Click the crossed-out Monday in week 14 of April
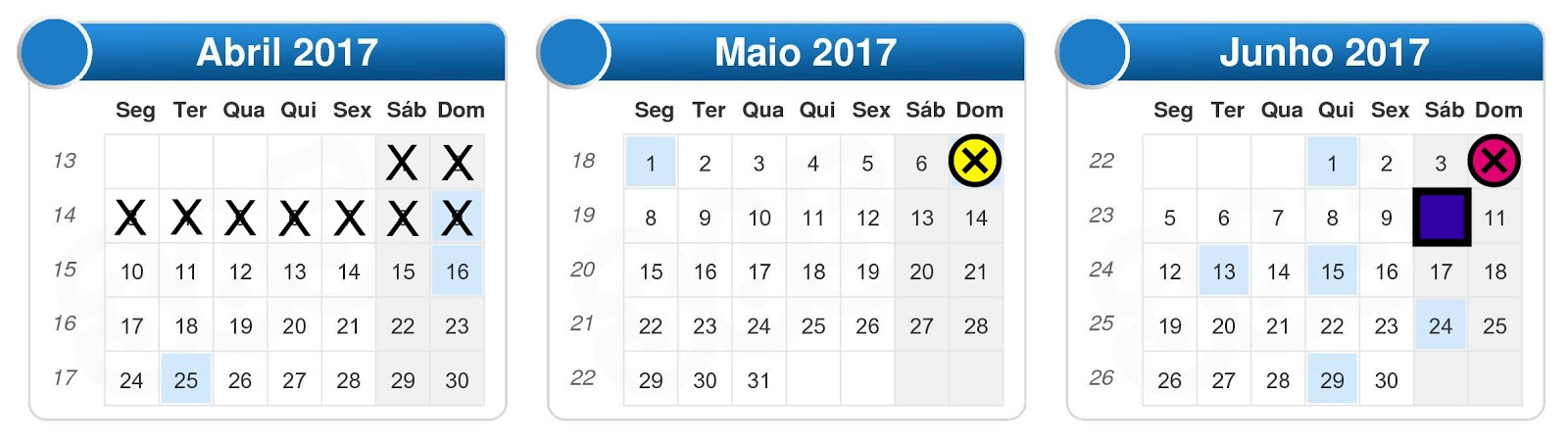This screenshot has width=1568, height=442. tap(131, 218)
